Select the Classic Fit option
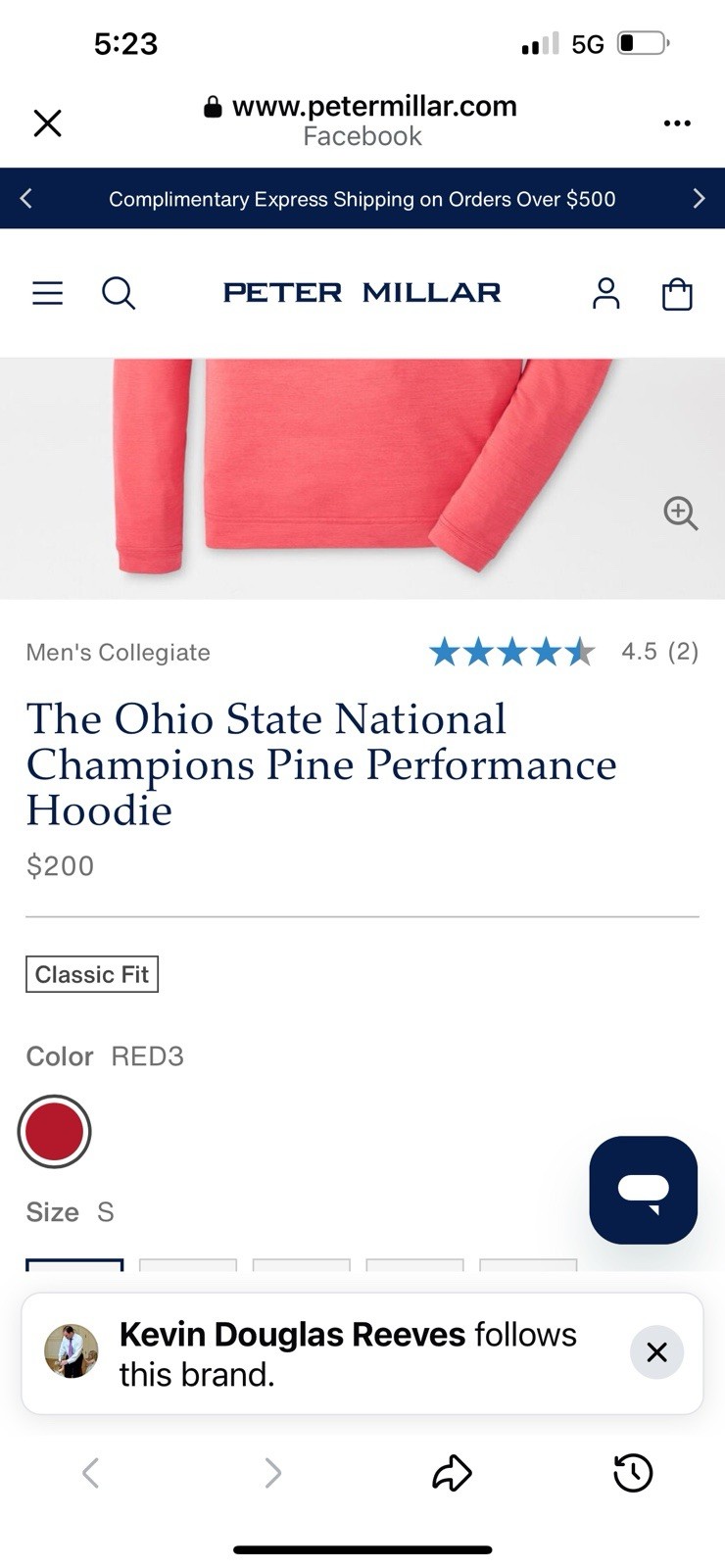Viewport: 725px width, 1568px height. [x=92, y=974]
